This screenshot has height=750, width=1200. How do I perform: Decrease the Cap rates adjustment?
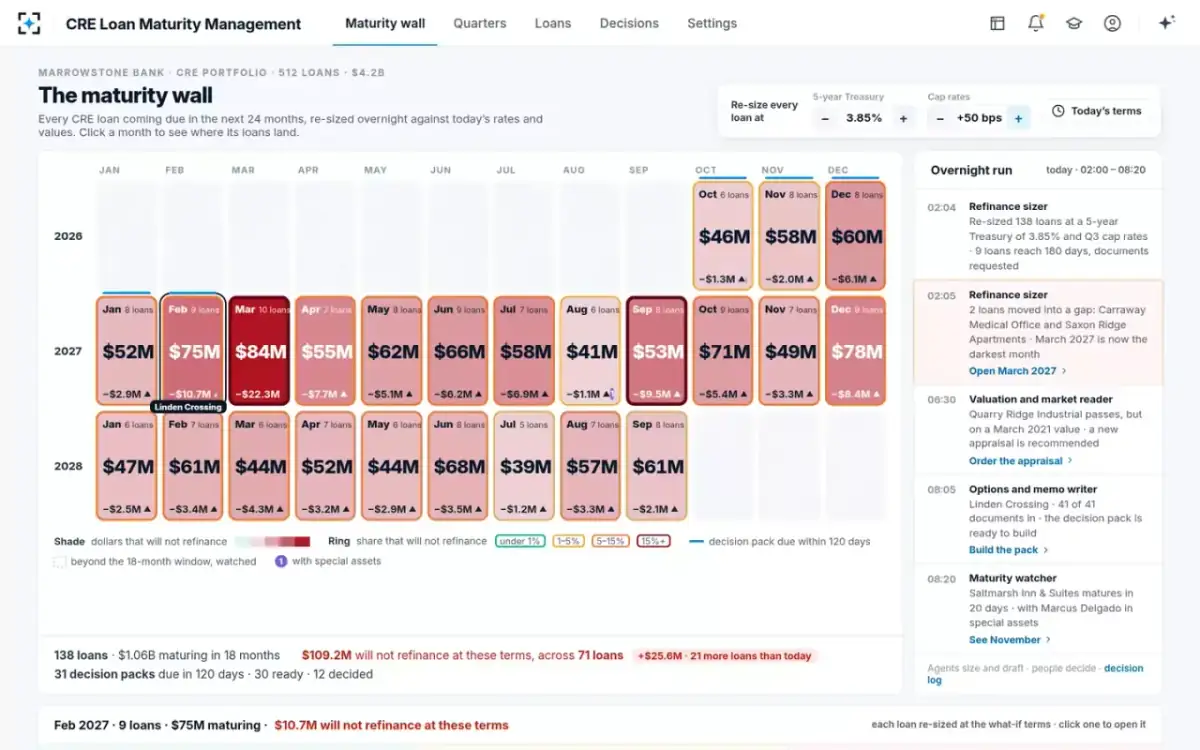click(940, 118)
